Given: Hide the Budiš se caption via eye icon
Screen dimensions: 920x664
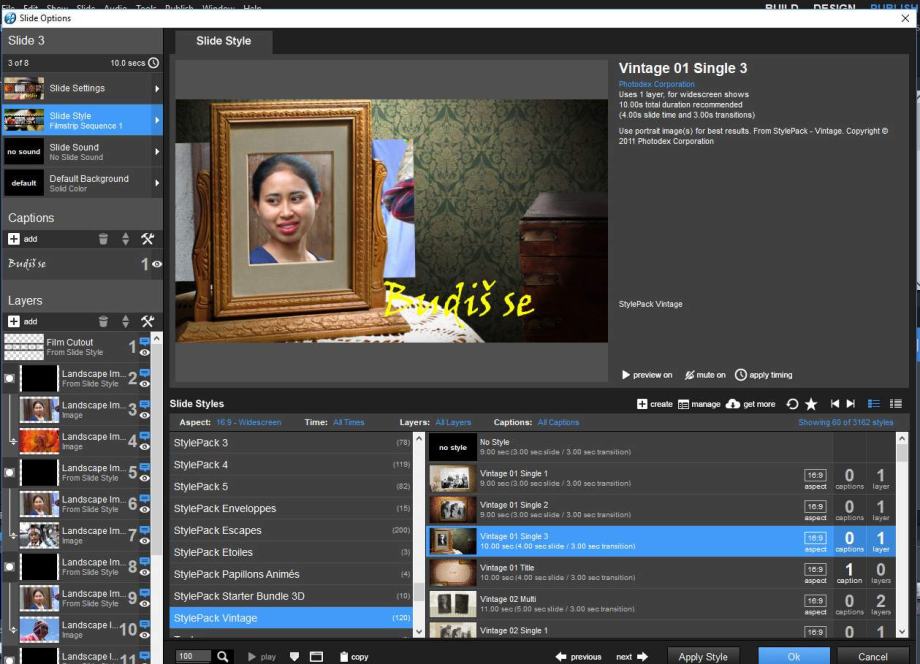Looking at the screenshot, I should point(156,264).
